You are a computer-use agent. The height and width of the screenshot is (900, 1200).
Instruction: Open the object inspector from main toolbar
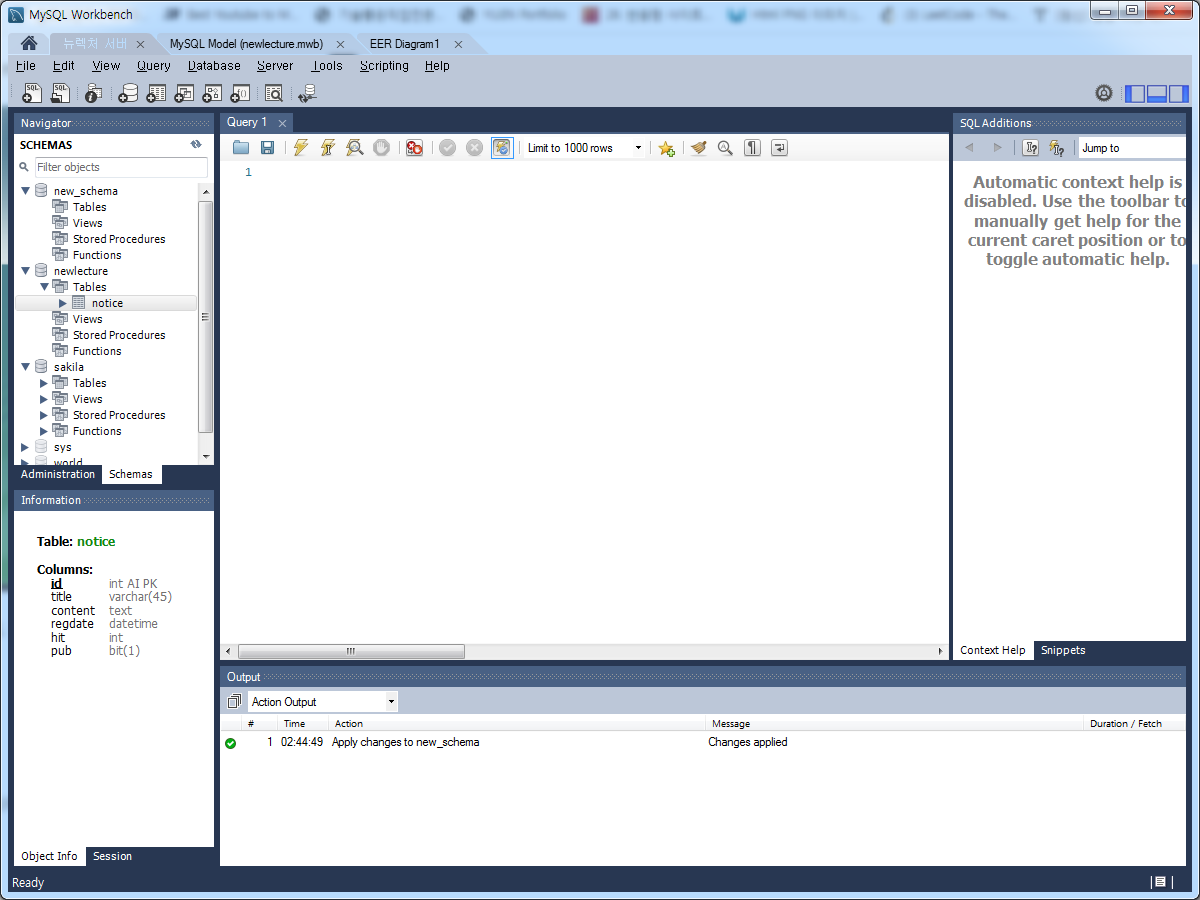(x=93, y=93)
